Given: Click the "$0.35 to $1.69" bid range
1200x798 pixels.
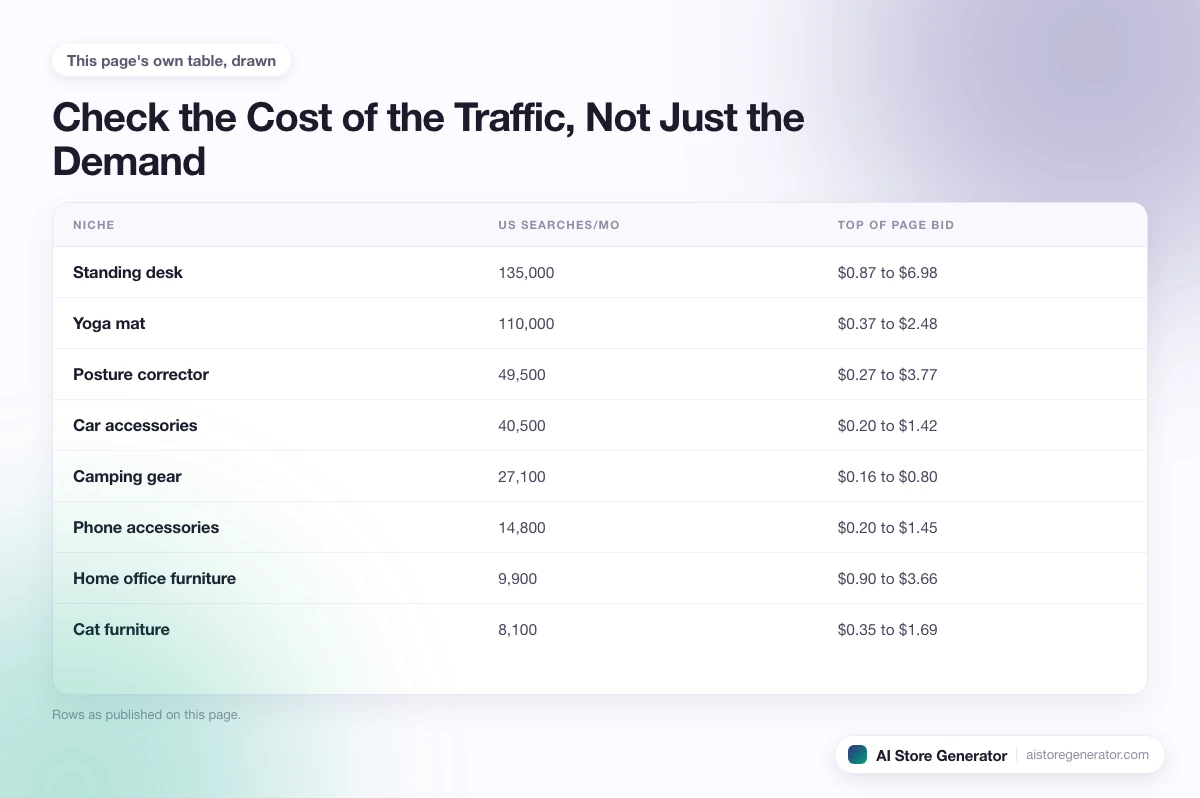Looking at the screenshot, I should click(x=888, y=629).
